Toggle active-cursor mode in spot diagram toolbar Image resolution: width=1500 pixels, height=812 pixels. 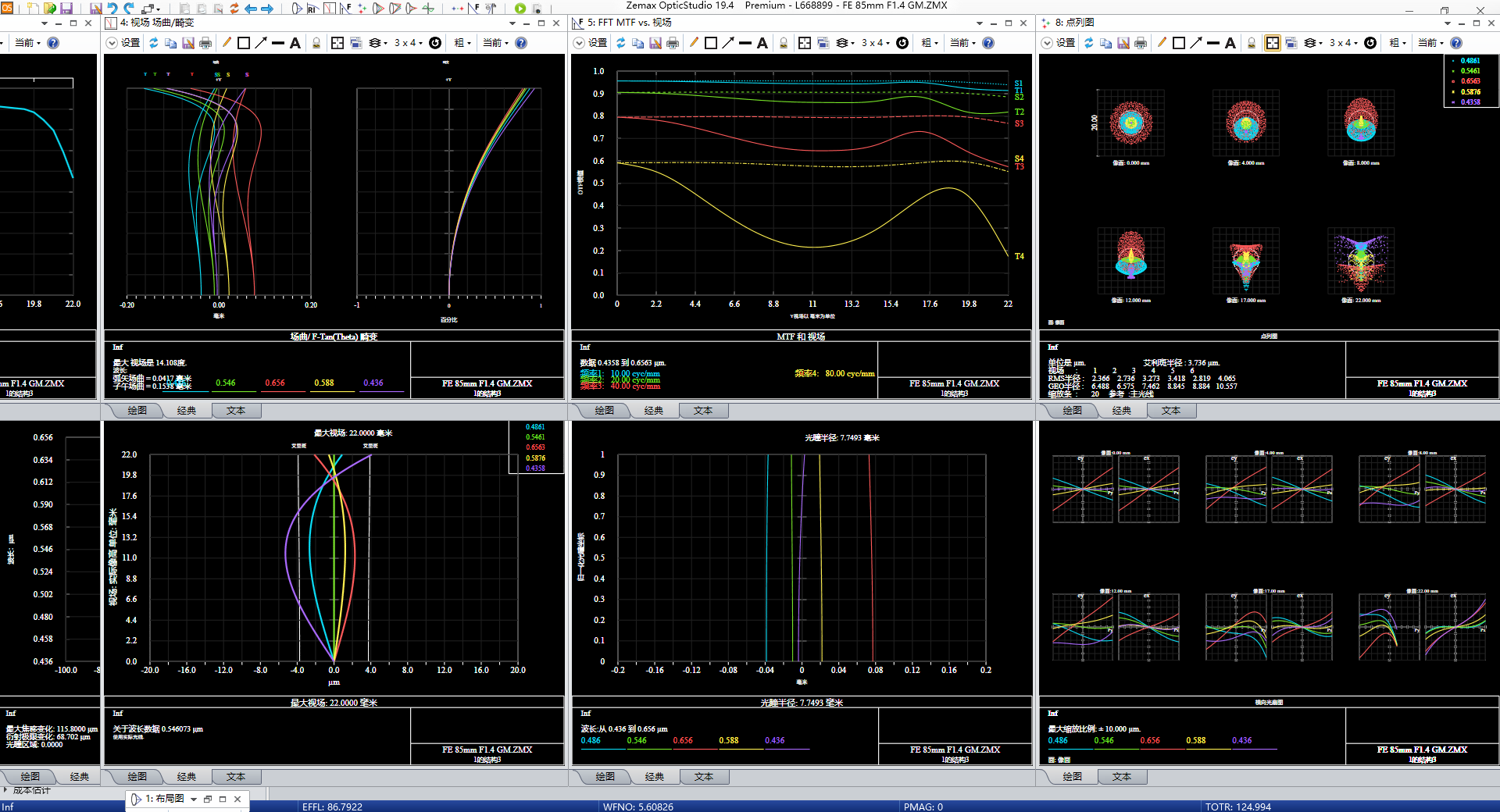1273,43
